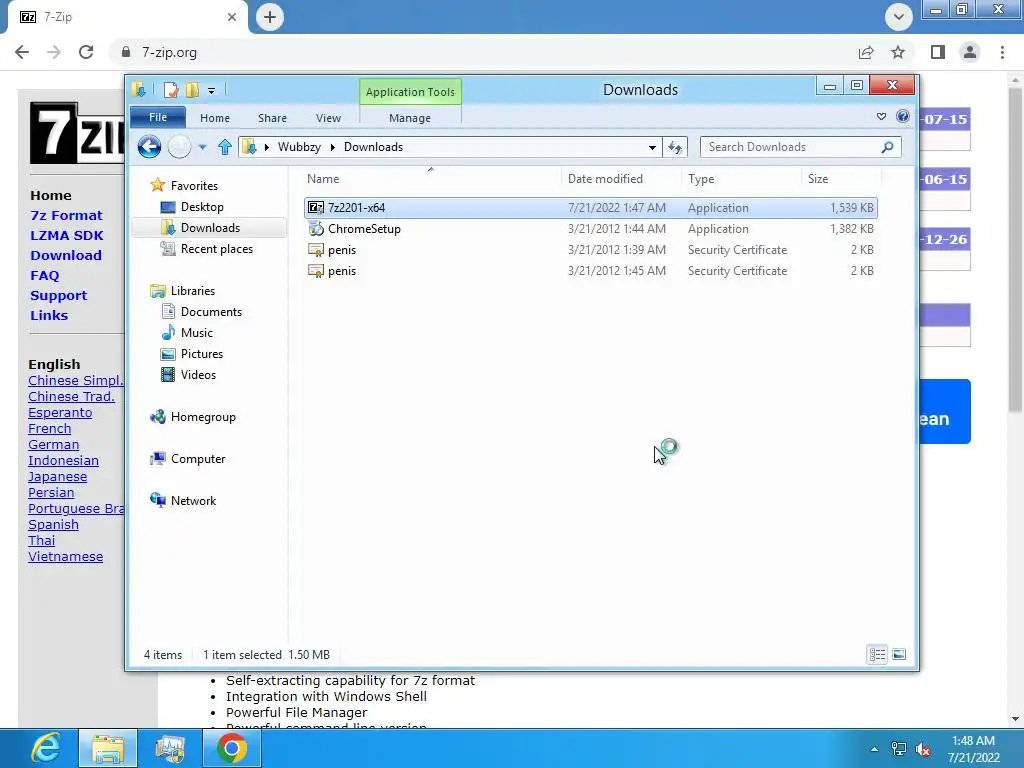
Task: Open Desktop under Favorites
Action: (x=202, y=207)
